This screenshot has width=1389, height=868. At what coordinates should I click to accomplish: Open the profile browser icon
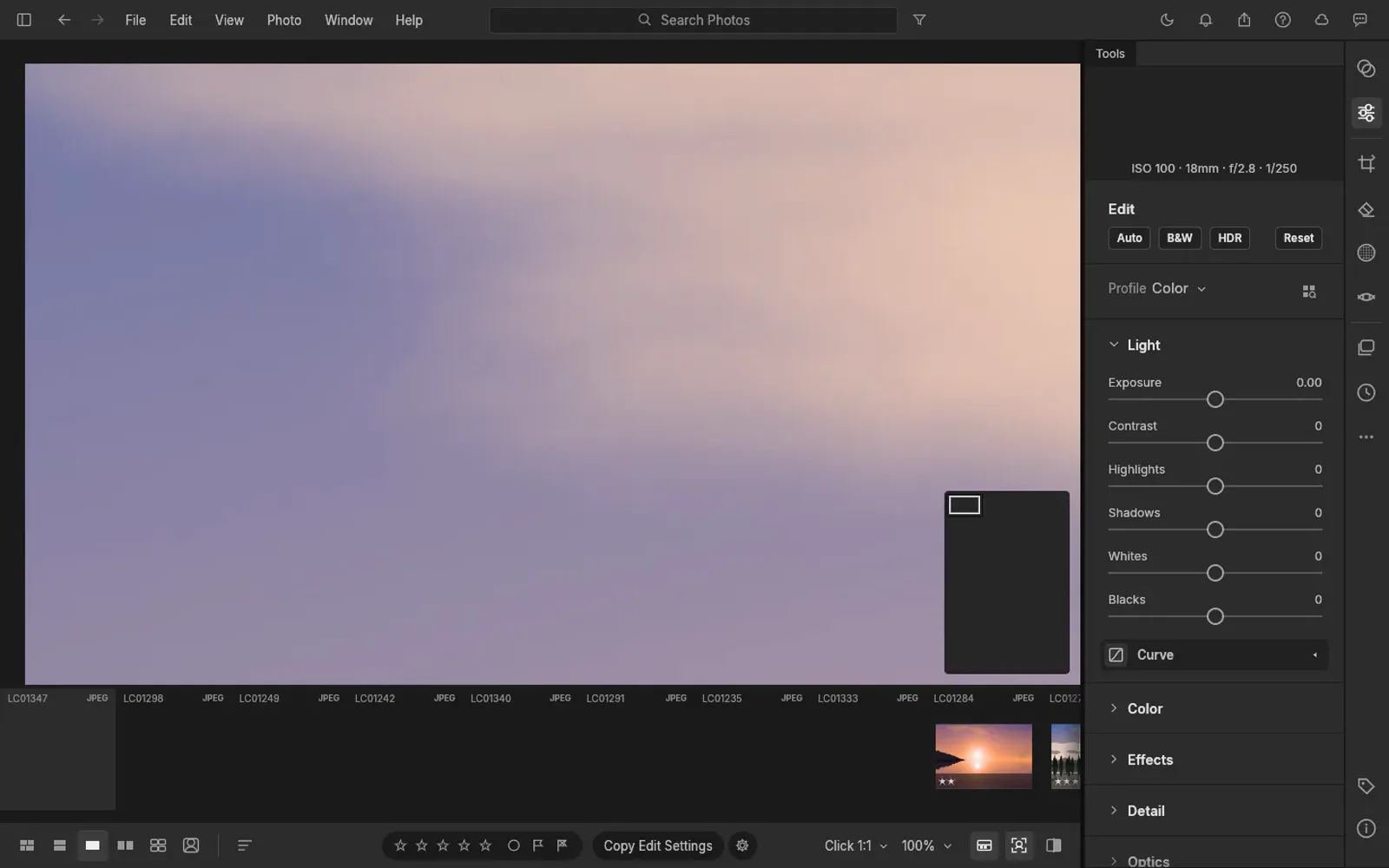(1309, 292)
